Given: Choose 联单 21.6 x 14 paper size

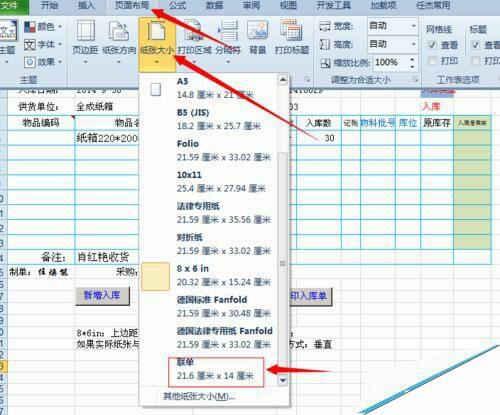Looking at the screenshot, I should tap(208, 370).
